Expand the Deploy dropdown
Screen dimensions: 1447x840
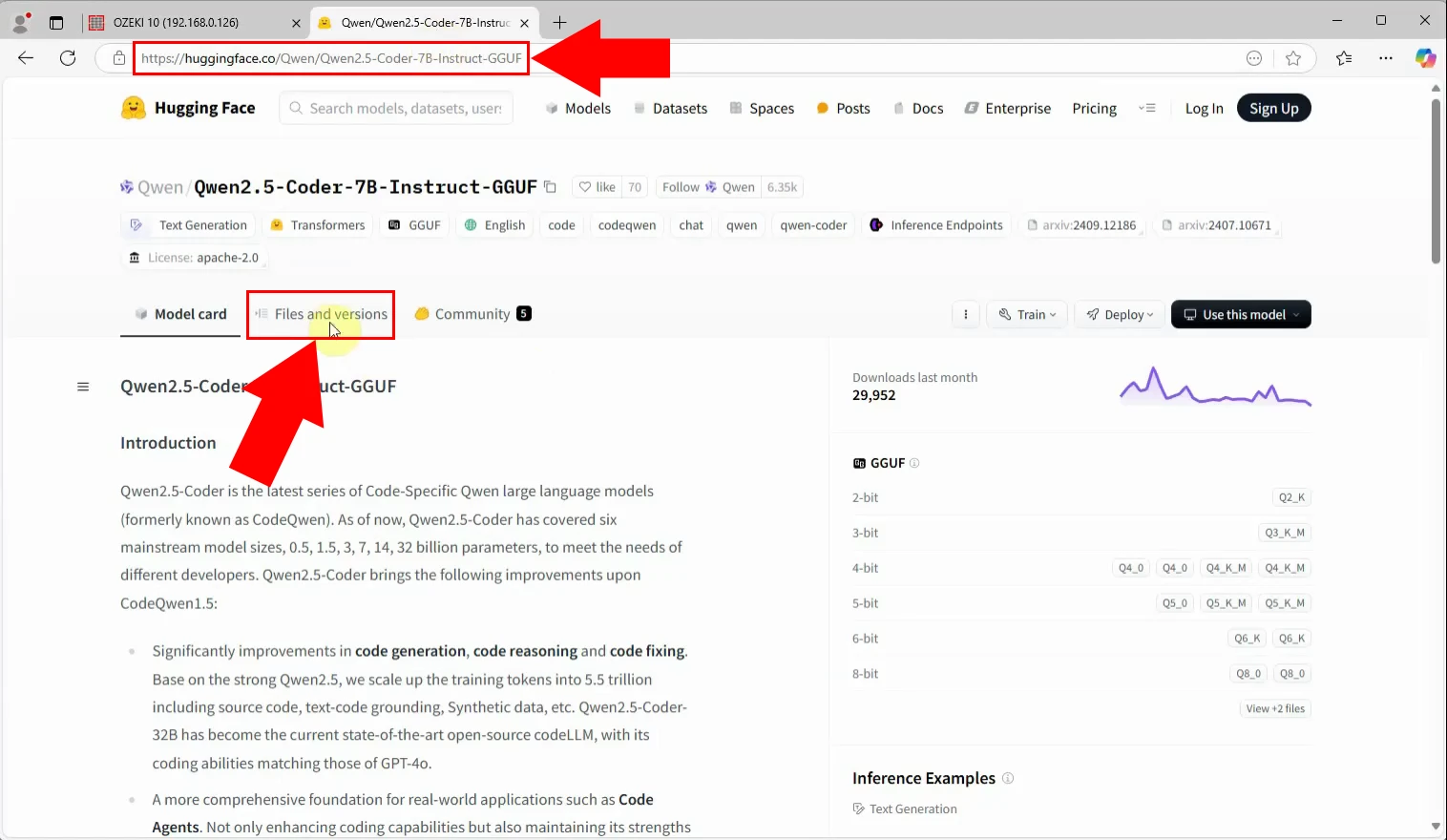pyautogui.click(x=1119, y=314)
